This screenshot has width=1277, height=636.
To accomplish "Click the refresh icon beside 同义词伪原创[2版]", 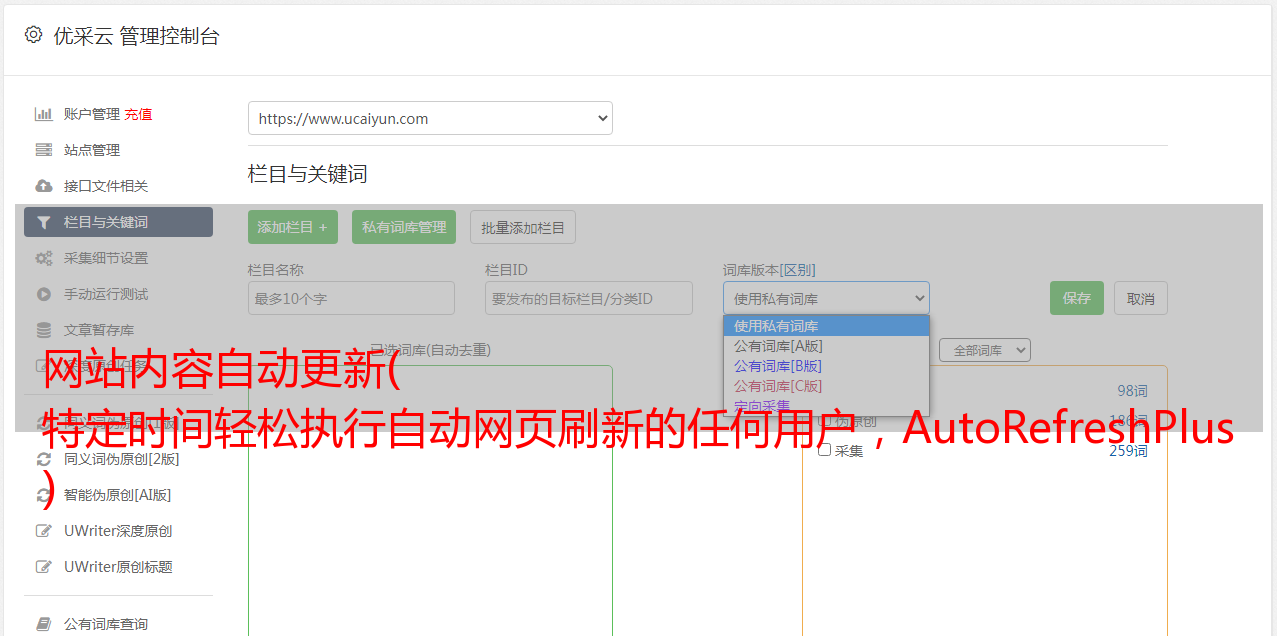I will pos(44,459).
